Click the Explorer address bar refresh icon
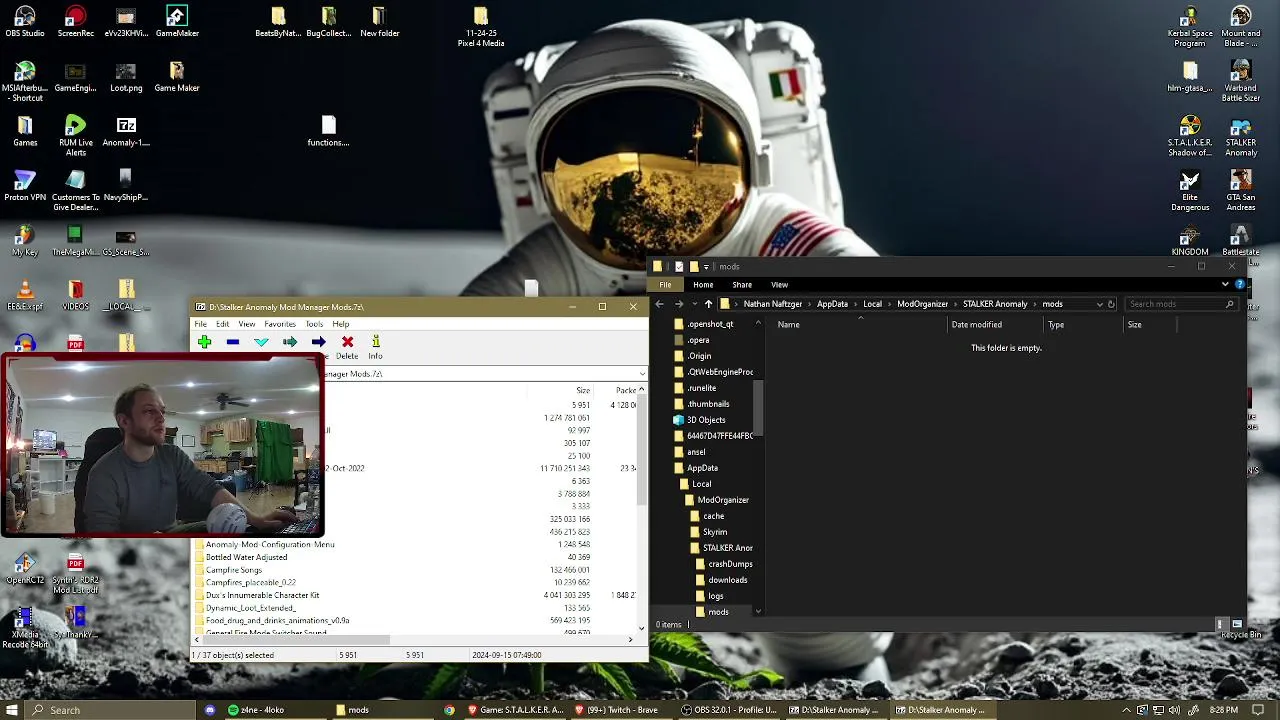The height and width of the screenshot is (720, 1280). 1111,304
